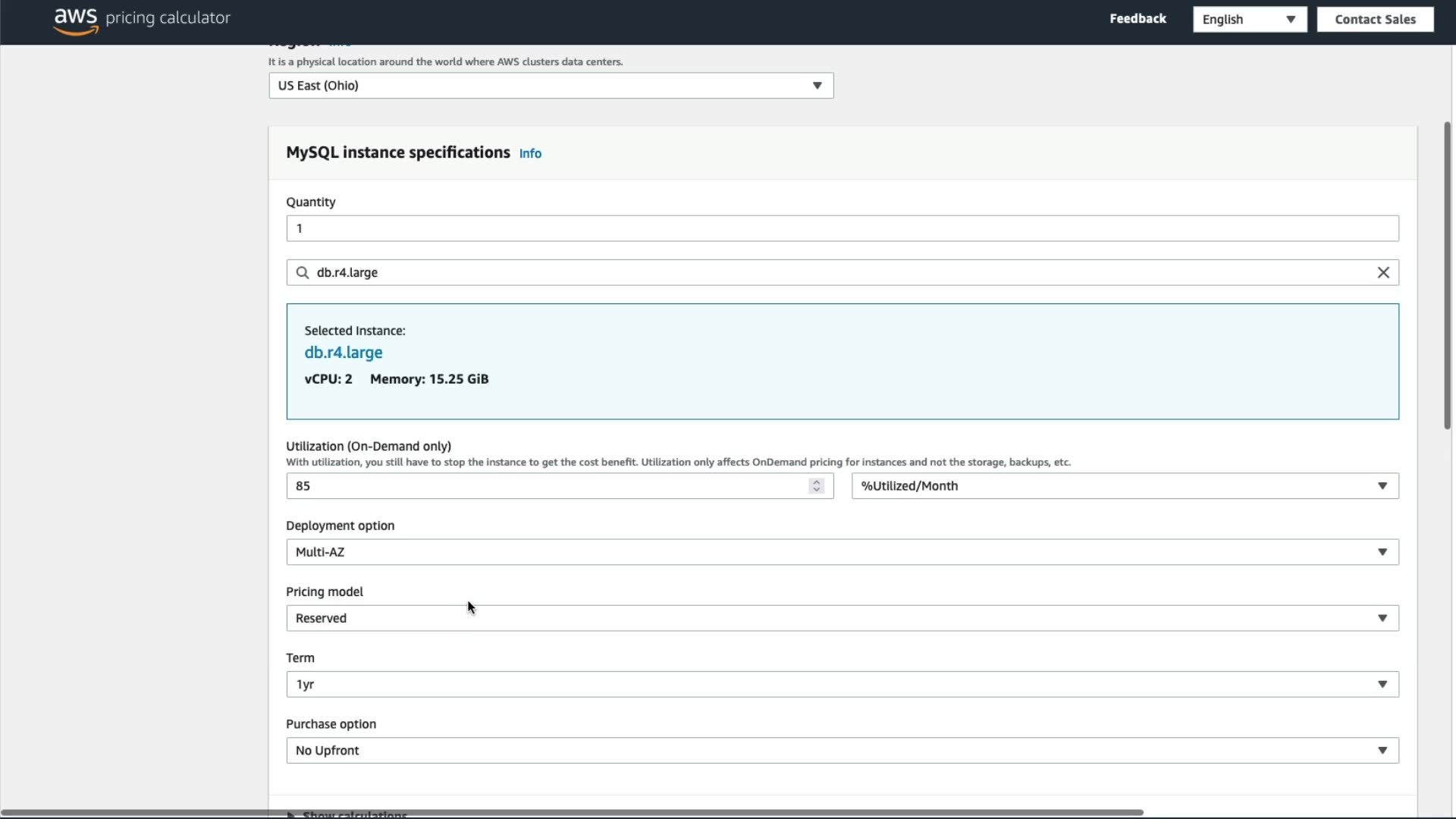1456x819 pixels.
Task: Open the Term 1yr dropdown
Action: click(x=842, y=684)
